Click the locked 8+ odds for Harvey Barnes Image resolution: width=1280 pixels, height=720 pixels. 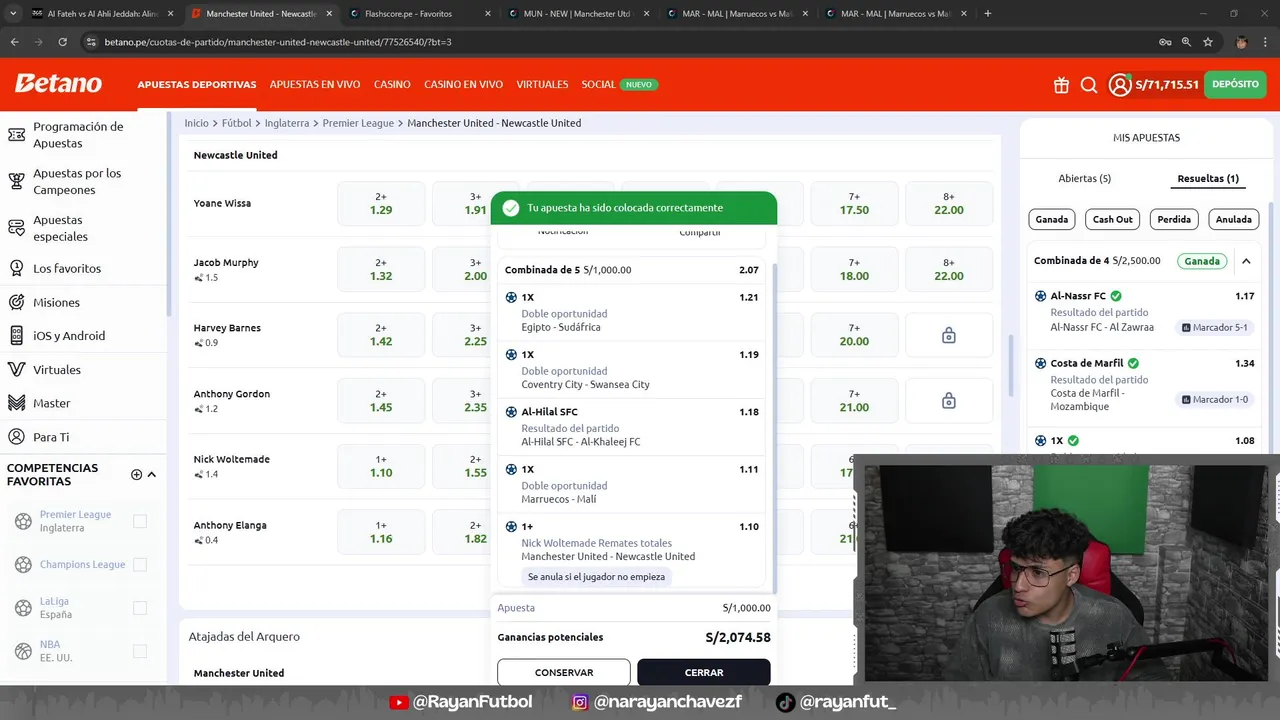[x=949, y=336]
